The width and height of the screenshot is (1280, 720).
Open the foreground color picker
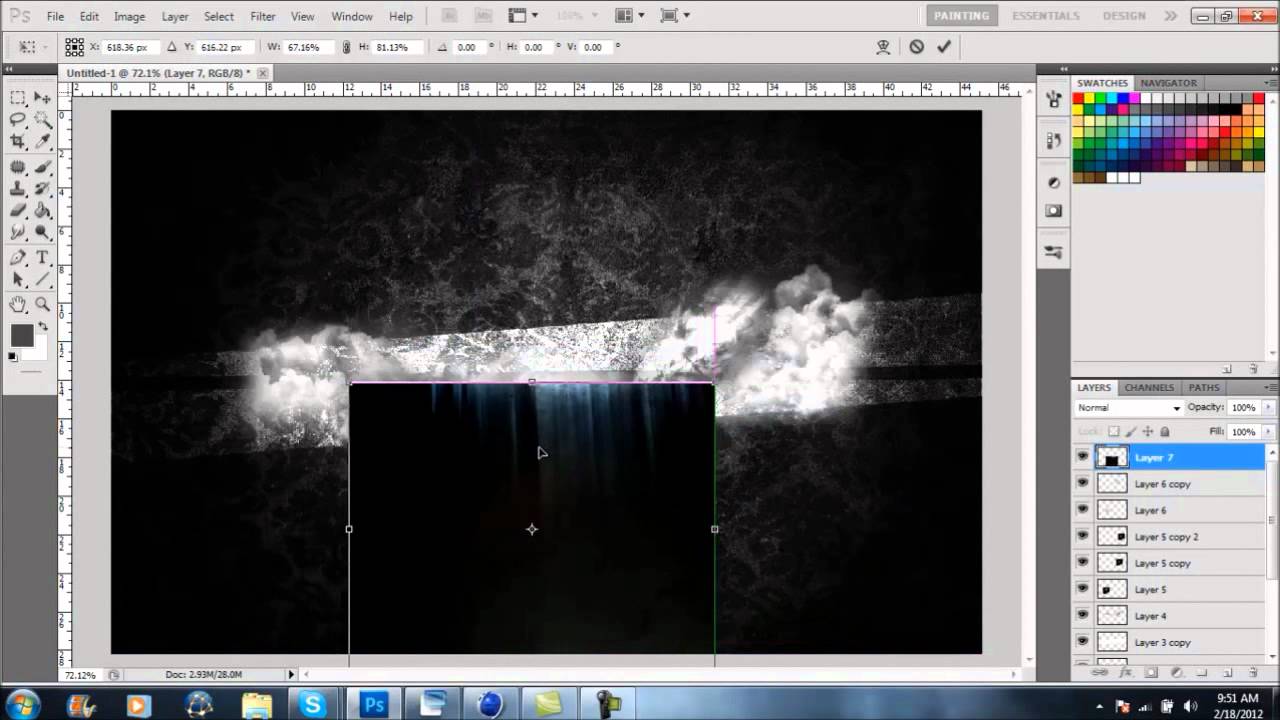(x=22, y=336)
